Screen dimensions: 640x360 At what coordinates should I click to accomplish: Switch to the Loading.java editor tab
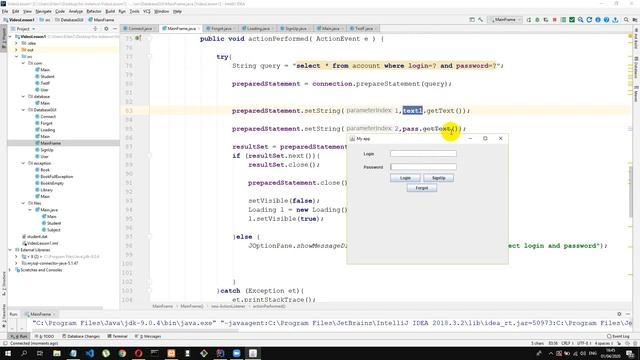258,29
